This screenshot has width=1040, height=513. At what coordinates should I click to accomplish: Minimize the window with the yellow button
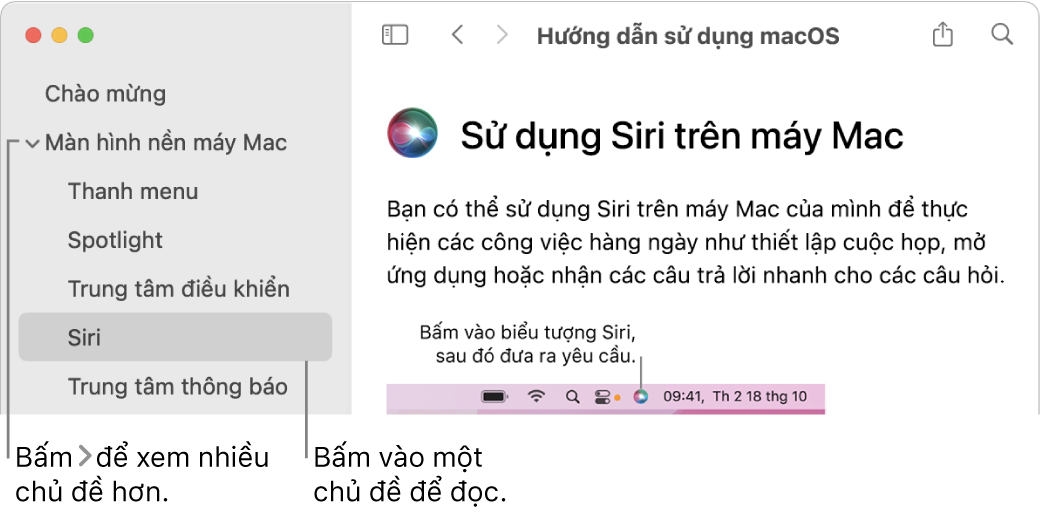(x=60, y=35)
